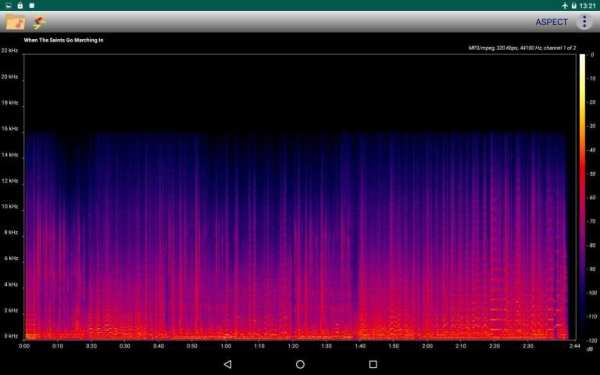Tap the title When The Saints Go Marching In
The width and height of the screenshot is (600, 375).
click(x=64, y=40)
